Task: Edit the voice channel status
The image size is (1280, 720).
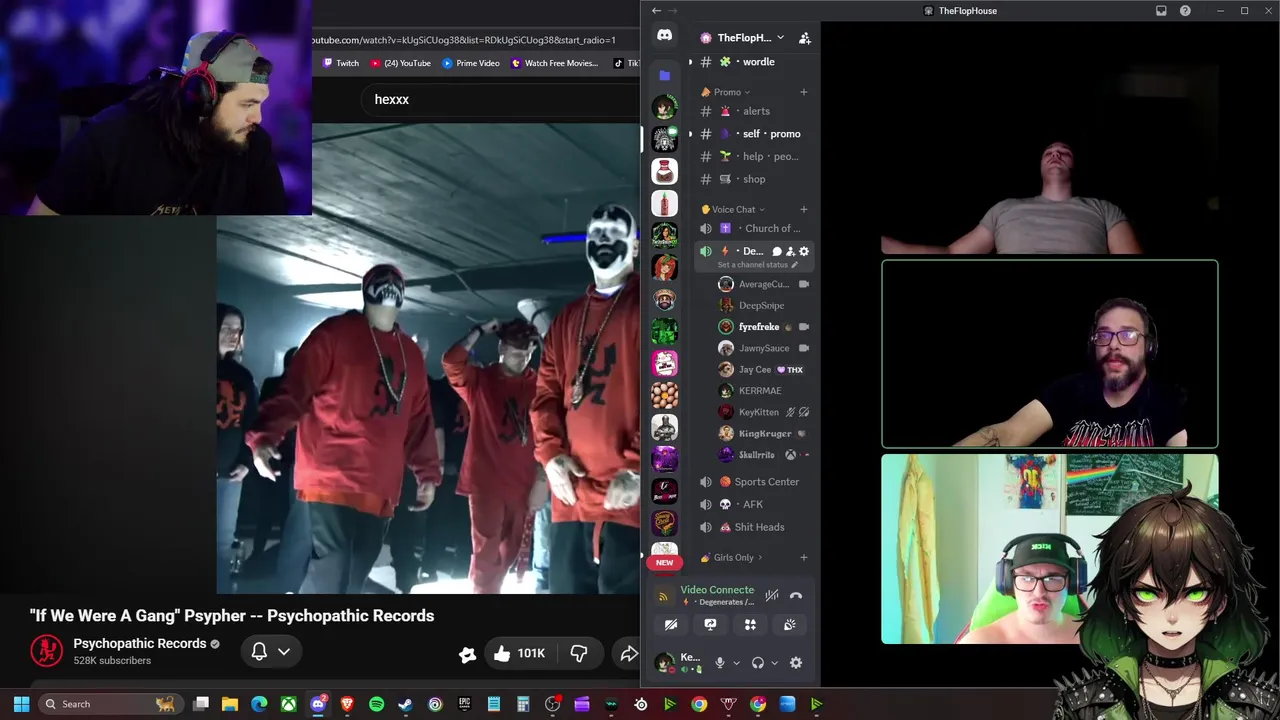Action: pyautogui.click(x=757, y=265)
